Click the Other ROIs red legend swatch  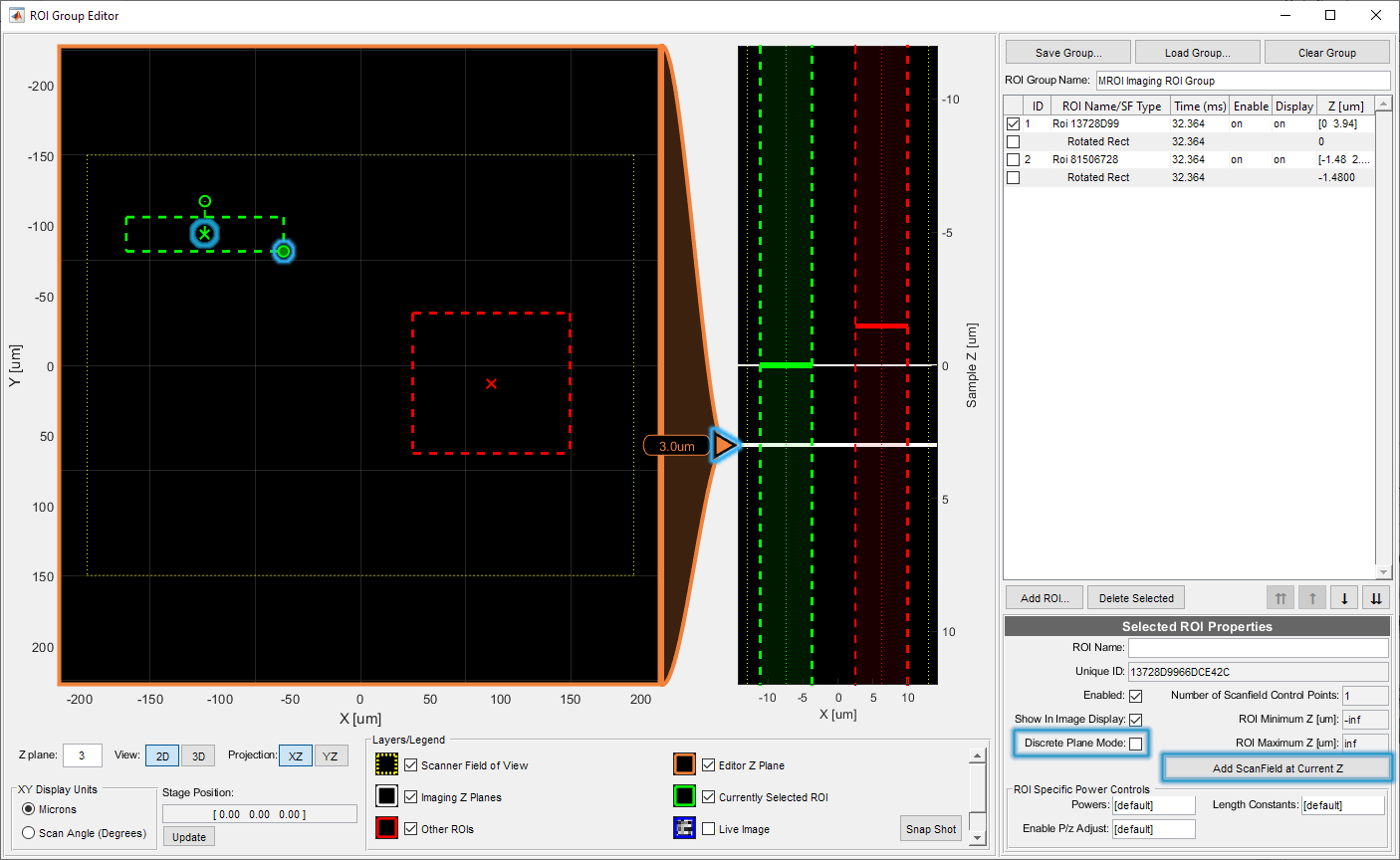click(387, 828)
